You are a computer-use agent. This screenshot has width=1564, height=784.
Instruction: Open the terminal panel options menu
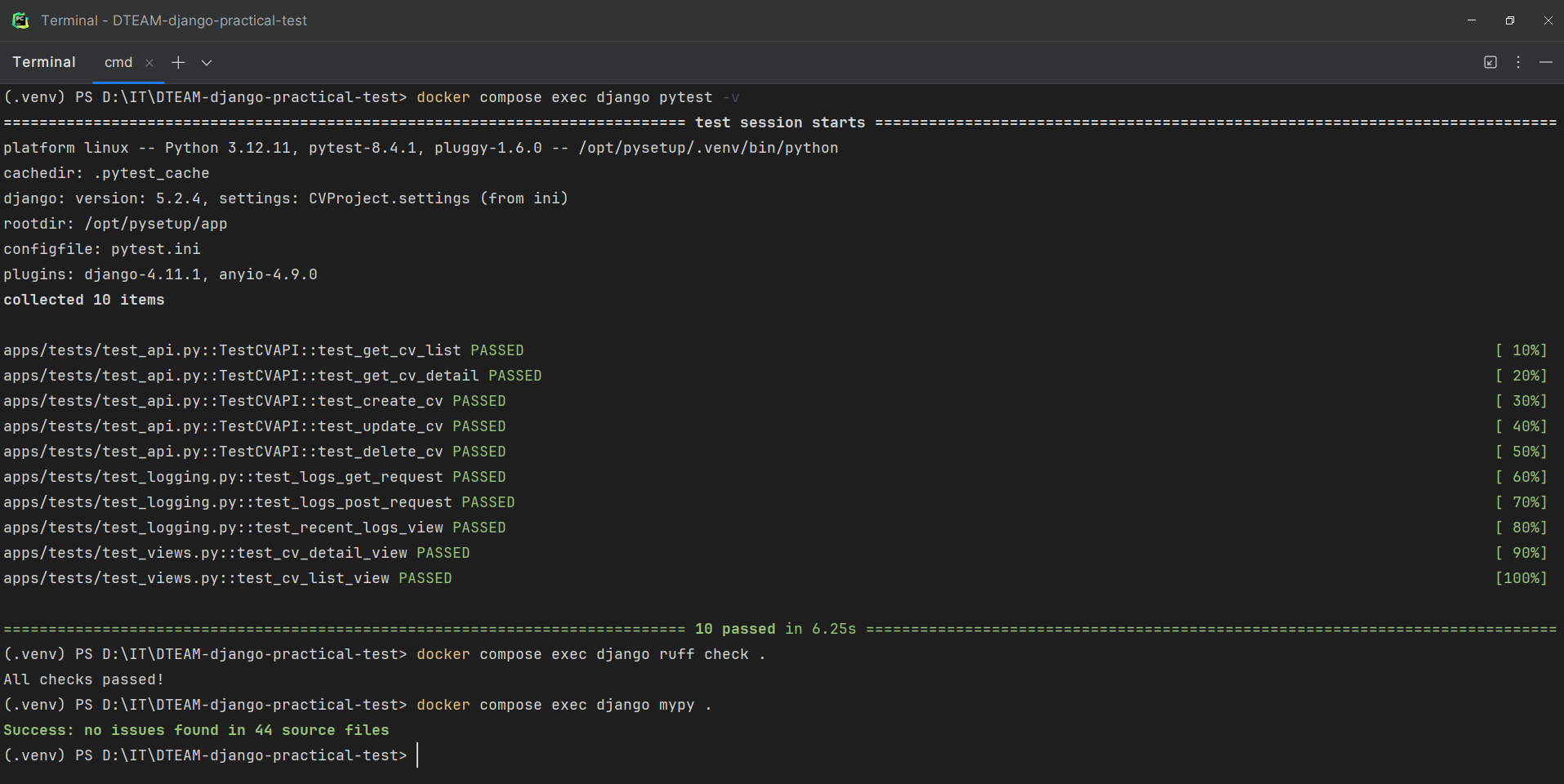point(1518,62)
